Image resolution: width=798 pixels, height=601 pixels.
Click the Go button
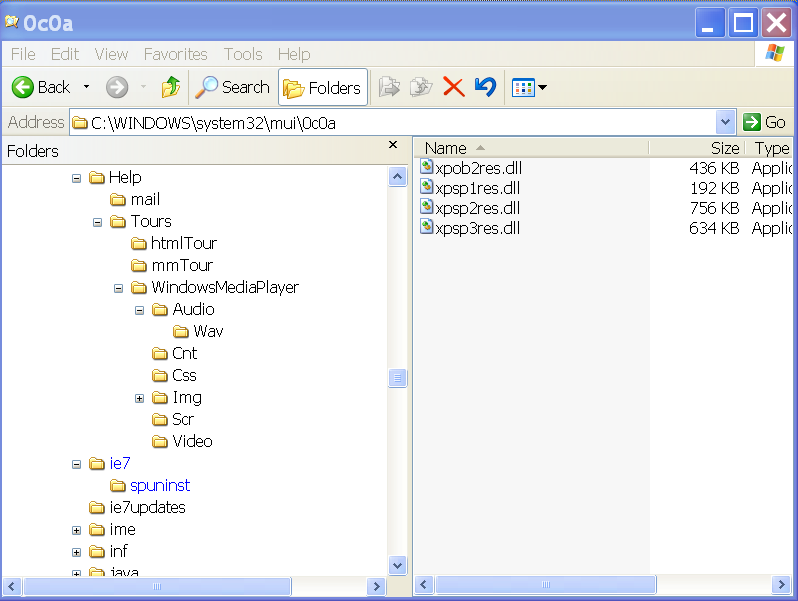[764, 122]
